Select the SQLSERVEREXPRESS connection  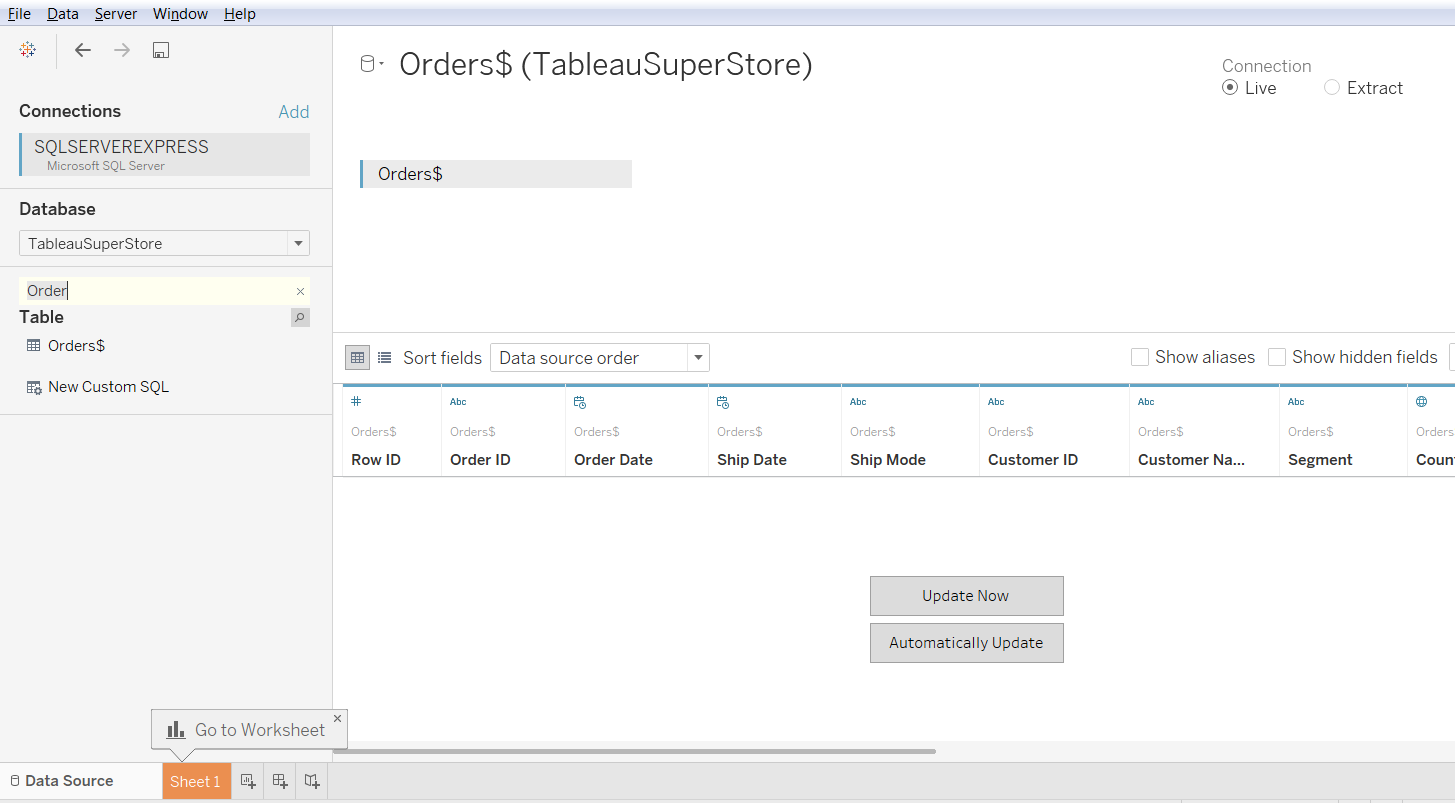(165, 155)
